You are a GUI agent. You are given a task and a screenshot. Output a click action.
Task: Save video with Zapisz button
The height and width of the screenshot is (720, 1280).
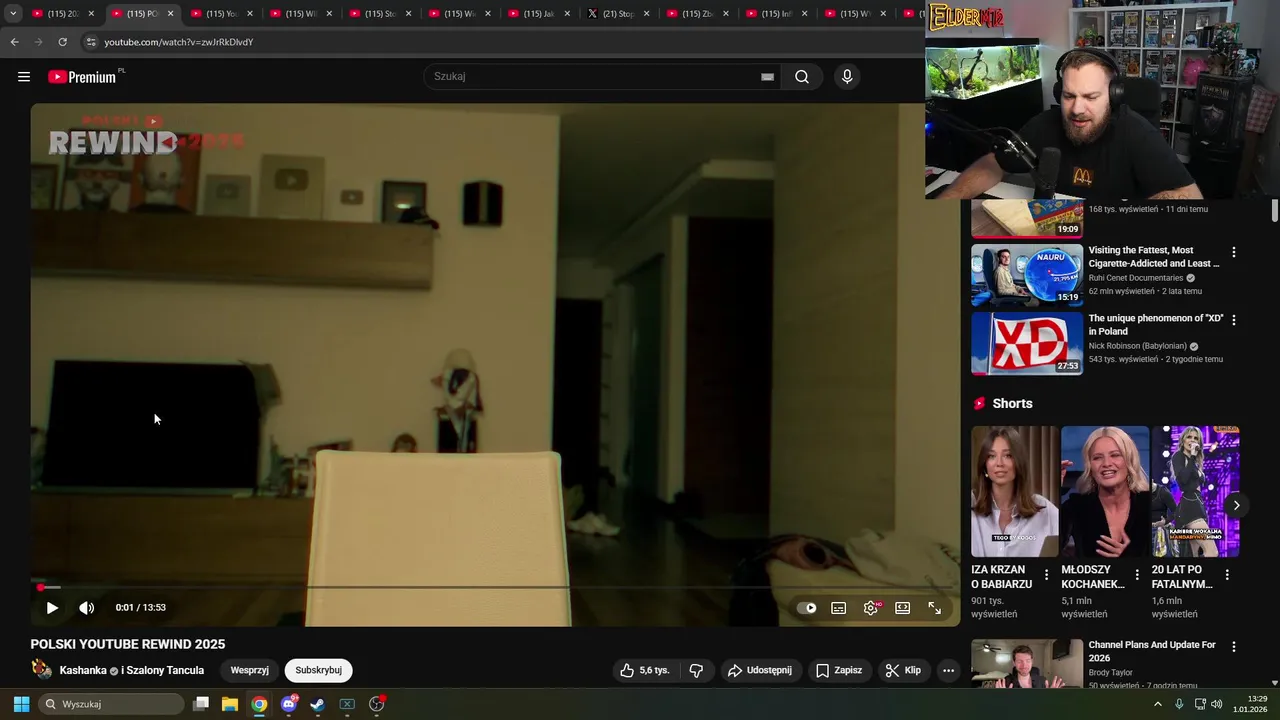click(x=839, y=670)
